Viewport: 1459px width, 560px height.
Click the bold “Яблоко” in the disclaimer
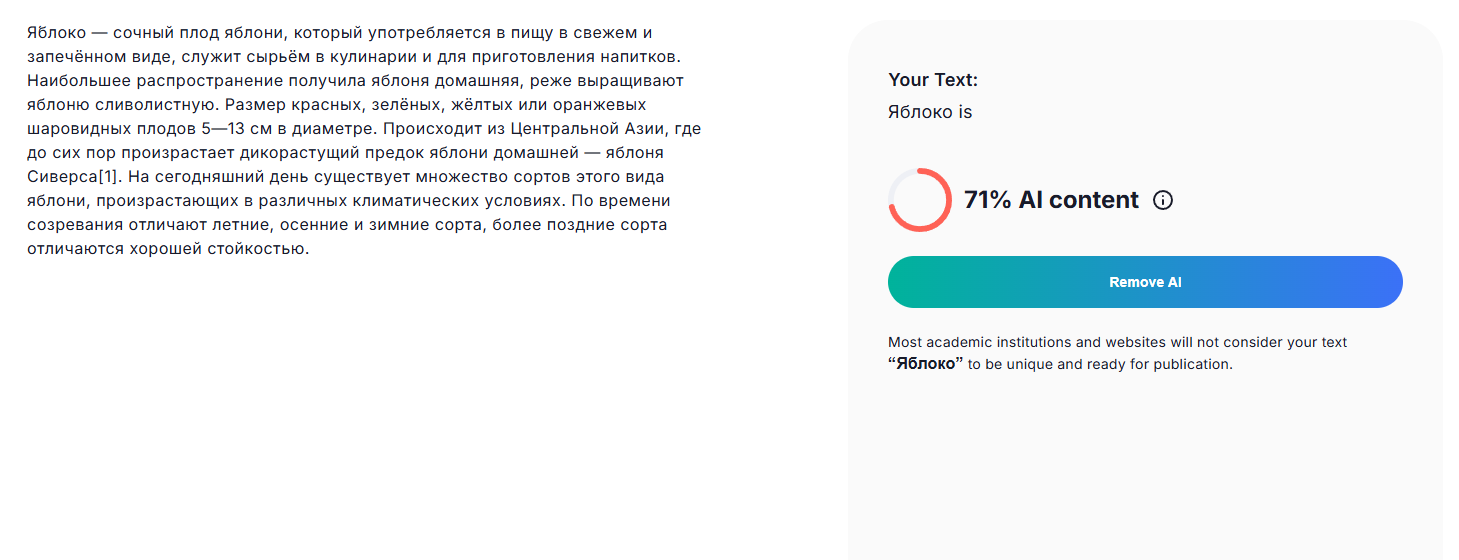click(x=925, y=364)
